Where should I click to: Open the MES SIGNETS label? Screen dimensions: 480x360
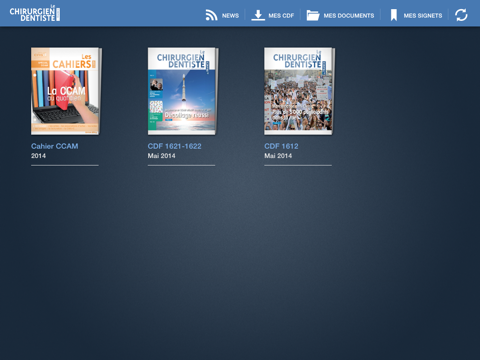(423, 16)
